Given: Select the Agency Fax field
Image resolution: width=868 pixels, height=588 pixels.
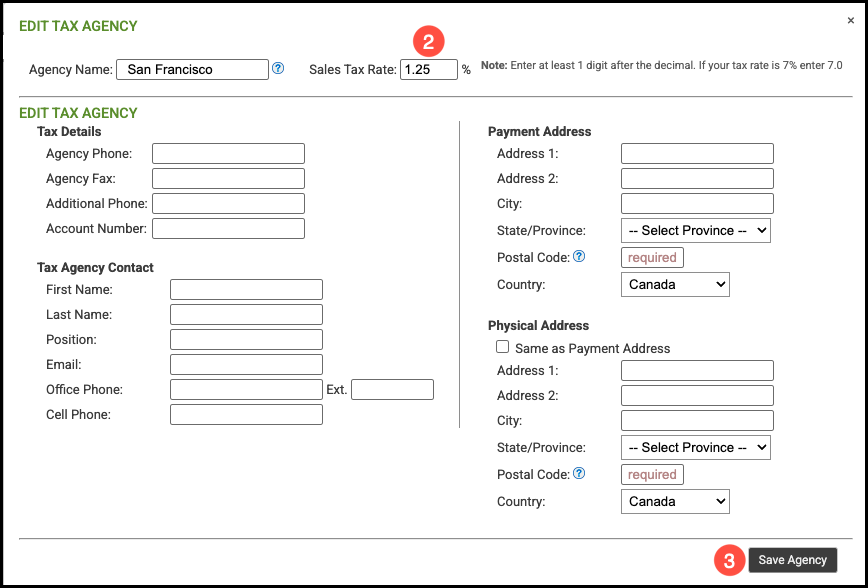Looking at the screenshot, I should [229, 178].
